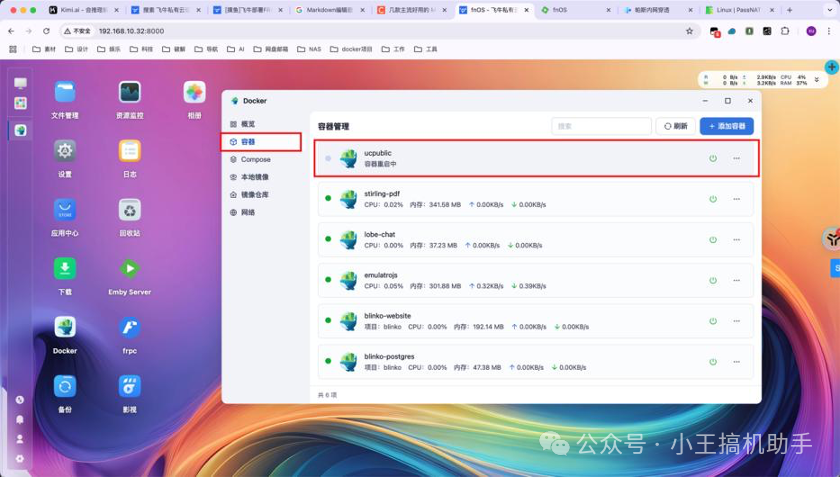This screenshot has width=840, height=478.
Task: Open more options menu for ucpublic container
Action: click(737, 158)
